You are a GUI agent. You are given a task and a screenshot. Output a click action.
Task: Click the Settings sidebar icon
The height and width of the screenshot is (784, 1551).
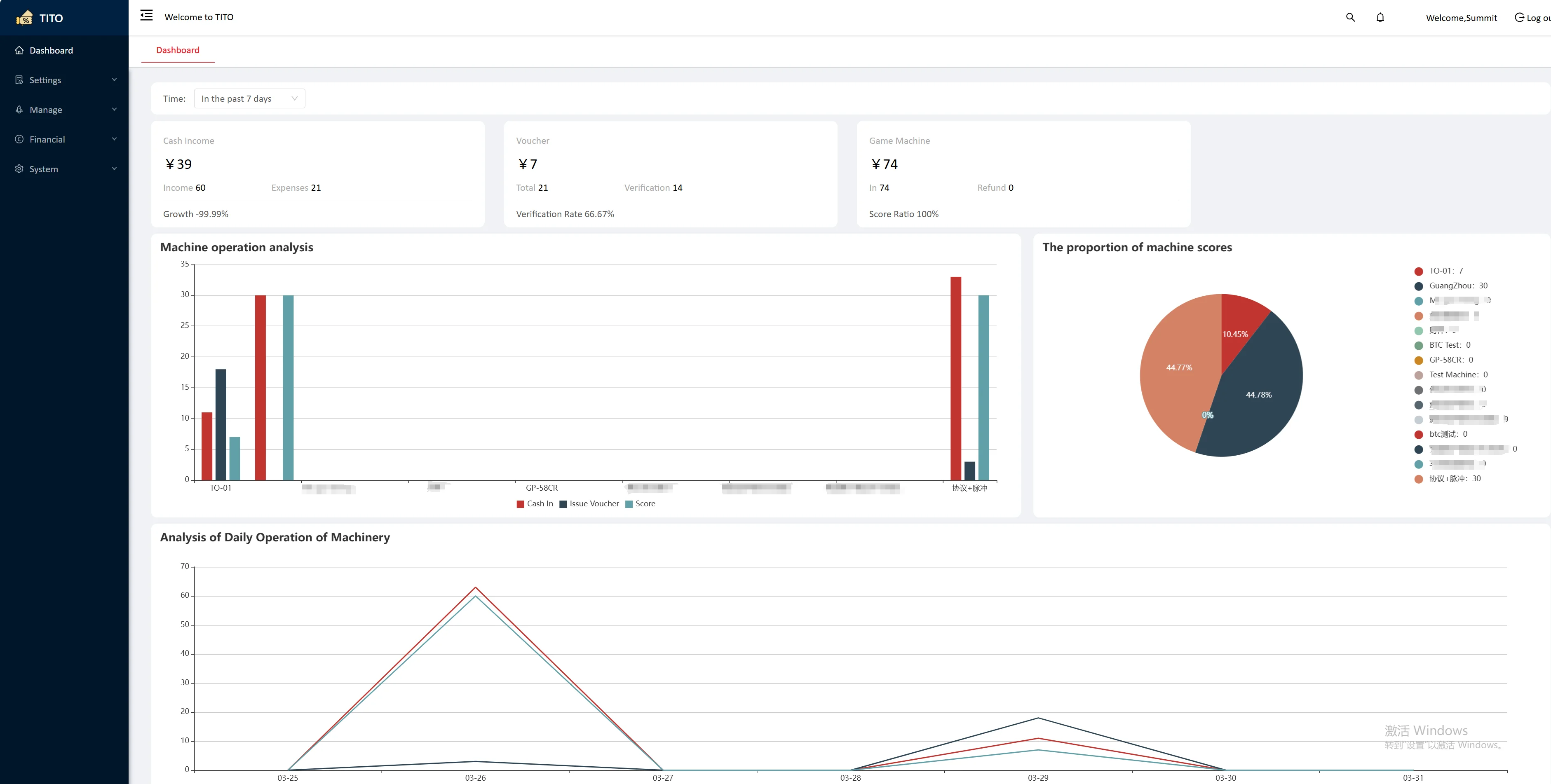[x=19, y=80]
